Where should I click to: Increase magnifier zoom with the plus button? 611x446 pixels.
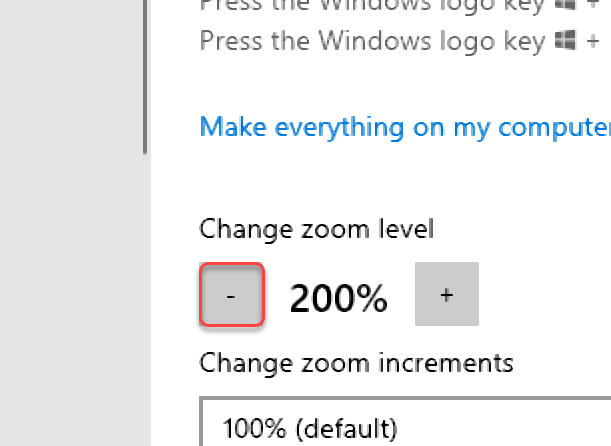[x=447, y=294]
